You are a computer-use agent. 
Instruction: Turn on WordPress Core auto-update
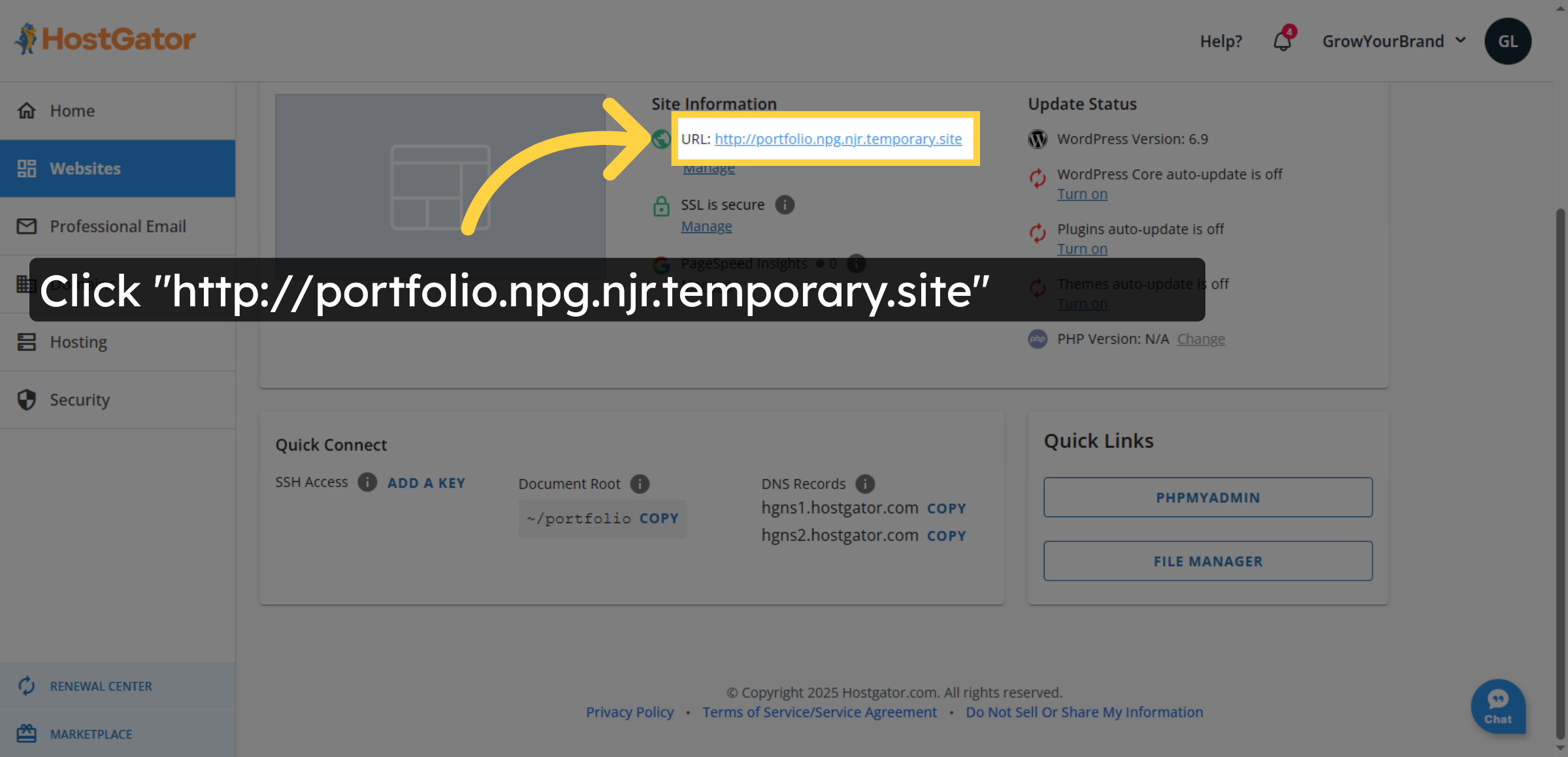click(x=1082, y=193)
